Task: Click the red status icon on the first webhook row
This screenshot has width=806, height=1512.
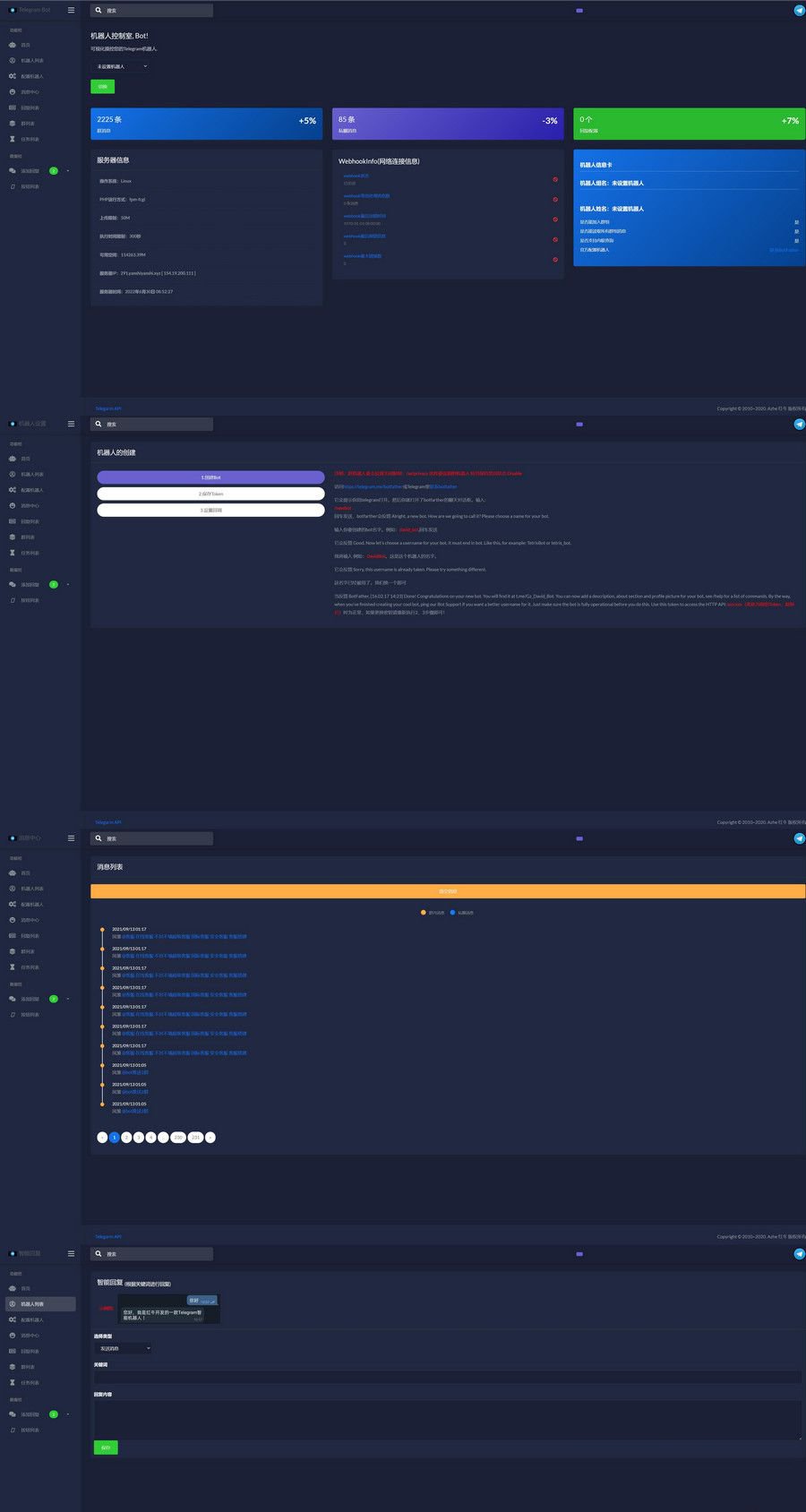Action: click(x=555, y=179)
